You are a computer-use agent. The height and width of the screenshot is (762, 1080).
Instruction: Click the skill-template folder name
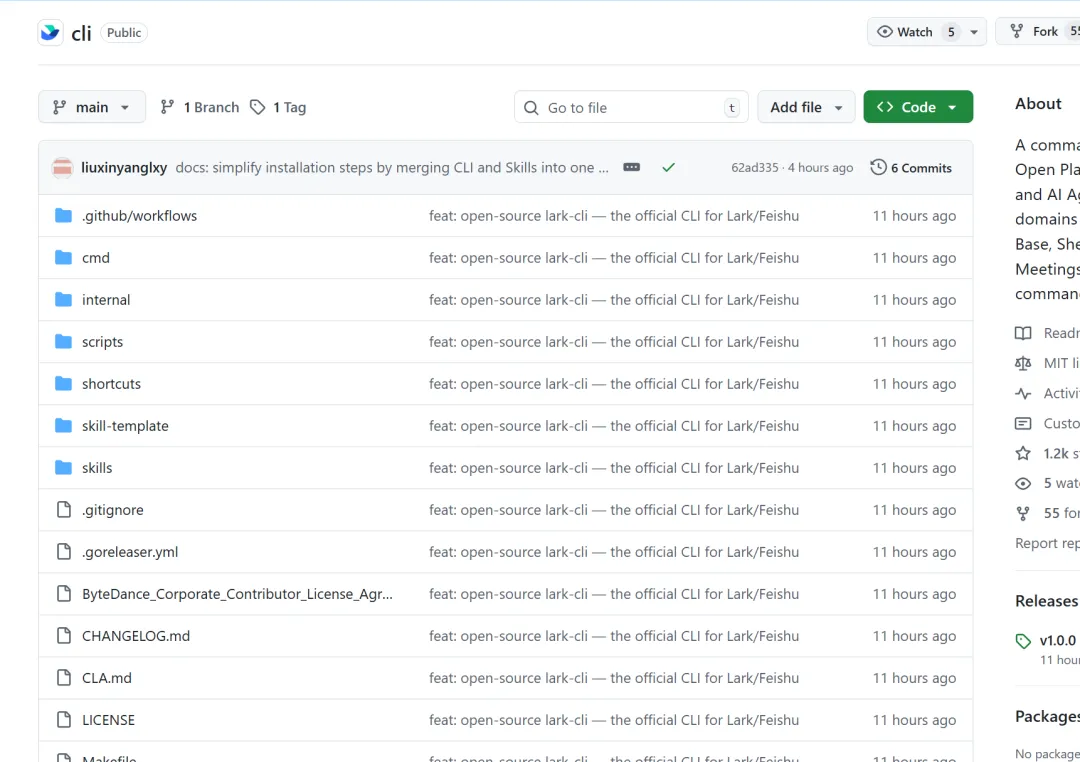tap(125, 426)
